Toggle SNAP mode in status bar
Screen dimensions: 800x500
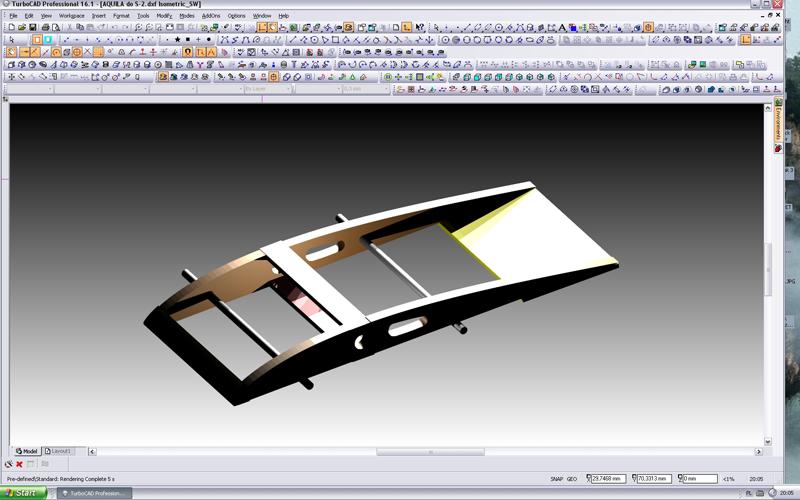pos(556,479)
